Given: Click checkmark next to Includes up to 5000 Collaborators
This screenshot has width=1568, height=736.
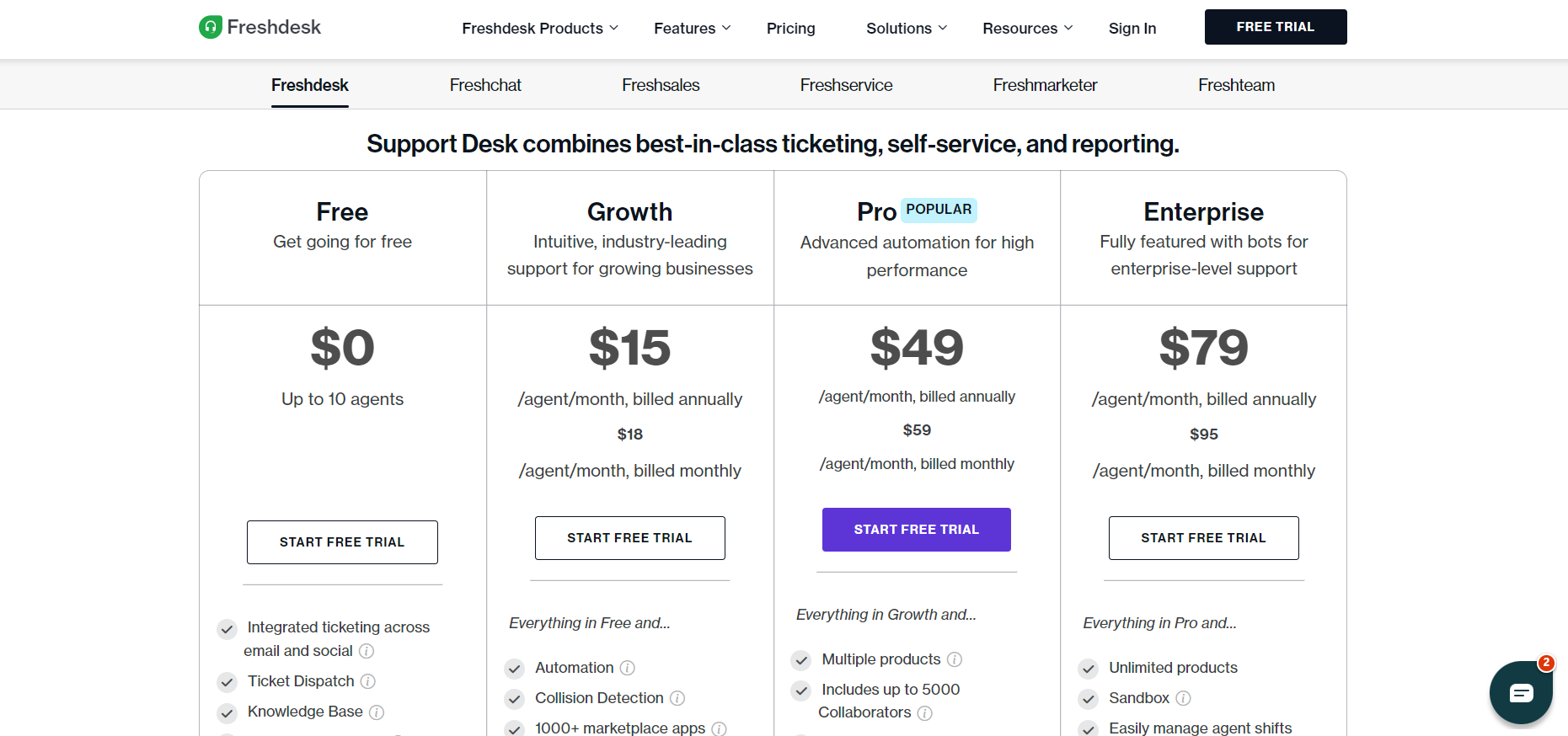Looking at the screenshot, I should (801, 691).
